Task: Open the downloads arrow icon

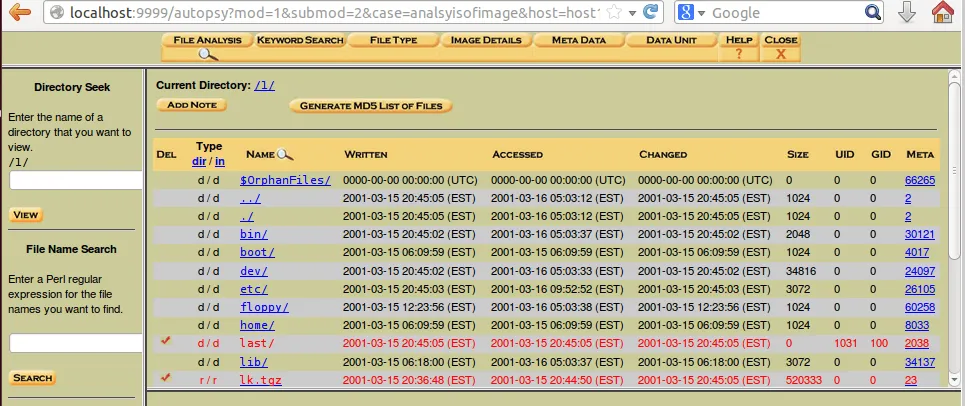Action: 908,13
